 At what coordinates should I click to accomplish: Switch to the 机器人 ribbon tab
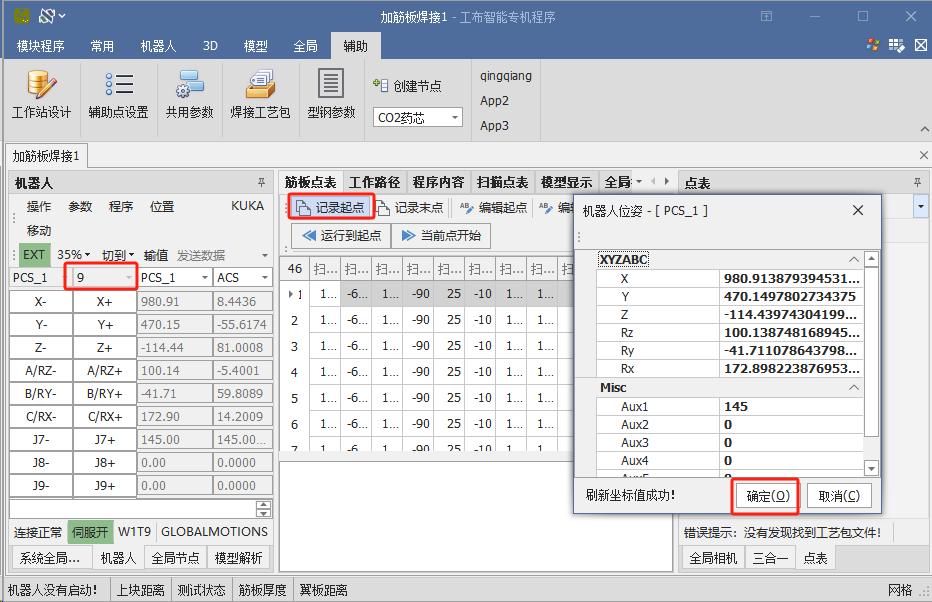click(x=158, y=46)
